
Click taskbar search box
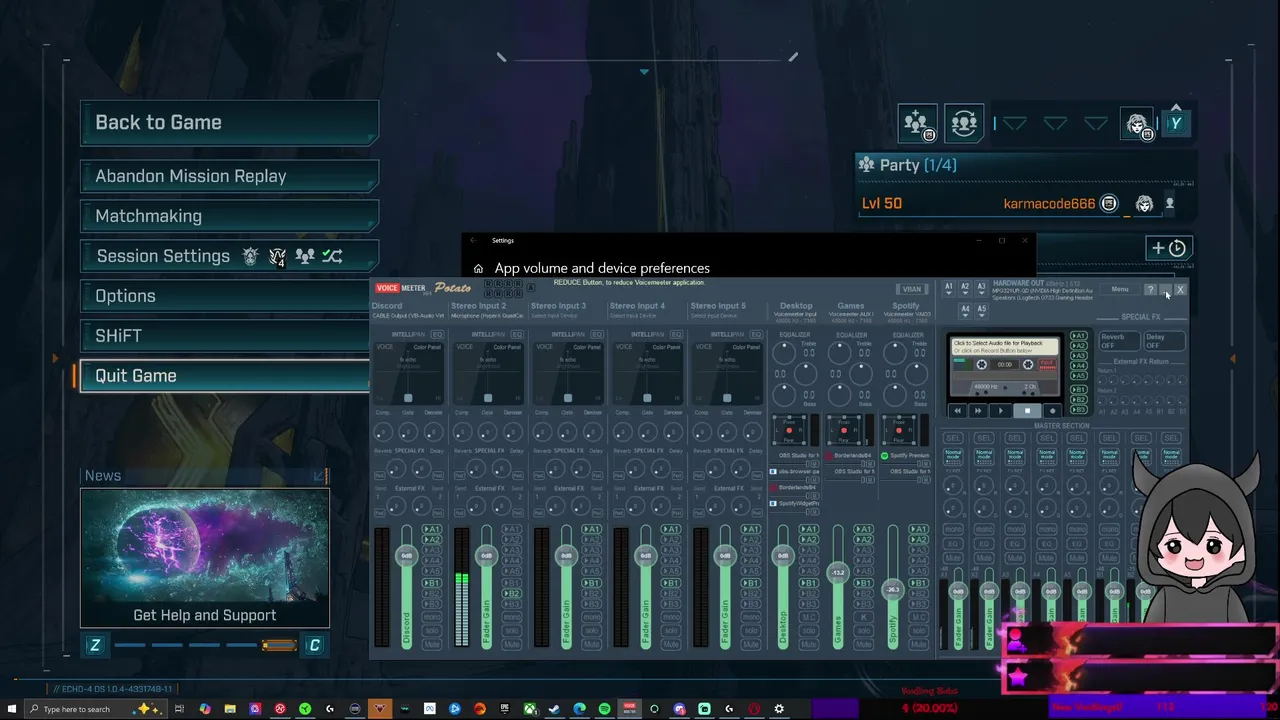(95, 709)
